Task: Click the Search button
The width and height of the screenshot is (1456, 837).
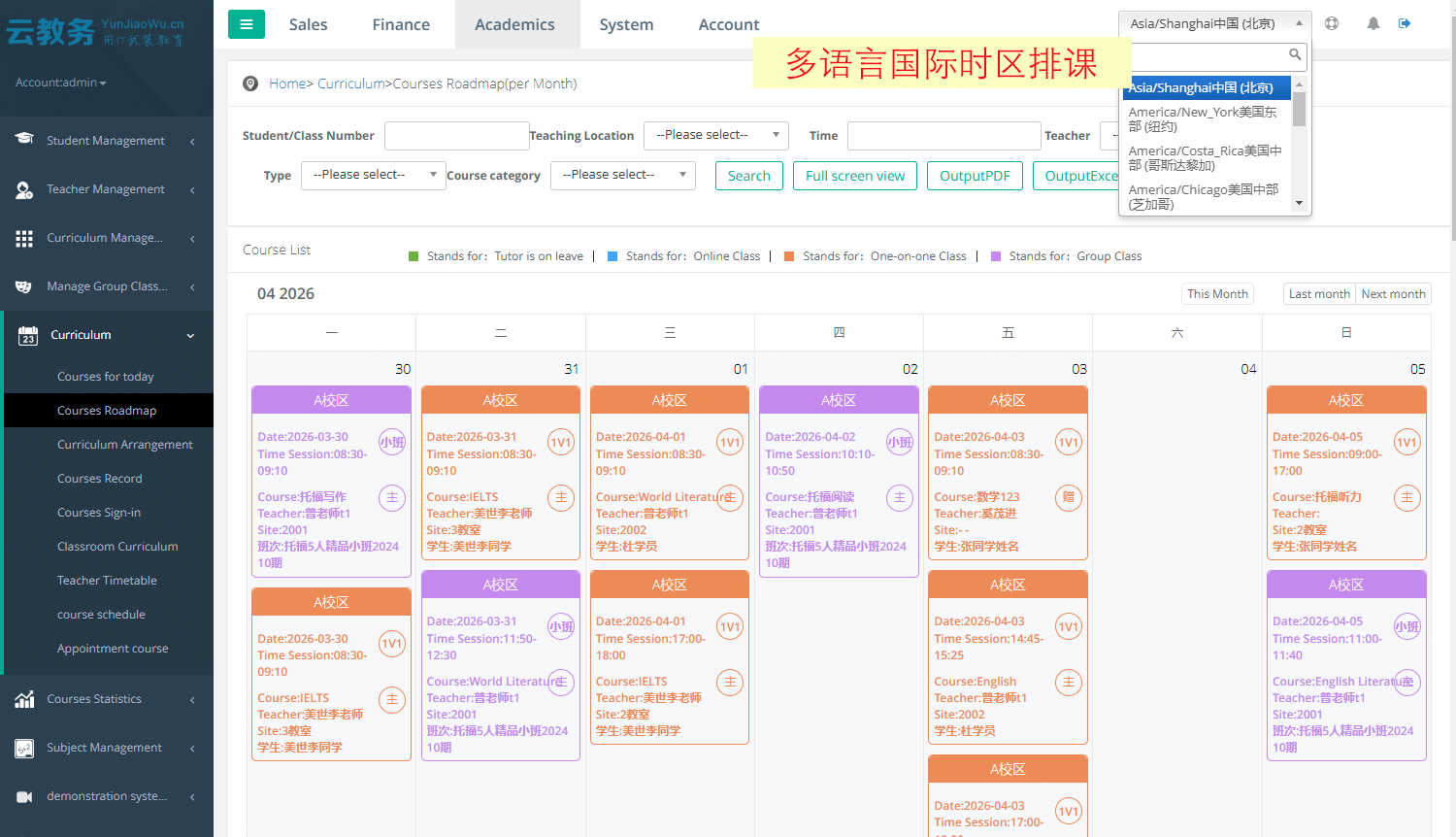Action: 748,176
